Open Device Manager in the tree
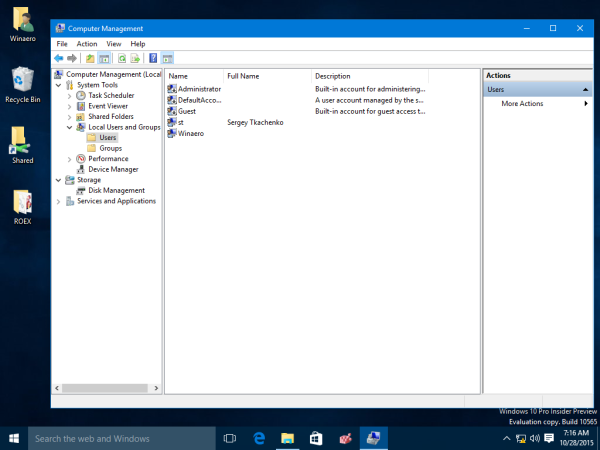 tap(112, 169)
